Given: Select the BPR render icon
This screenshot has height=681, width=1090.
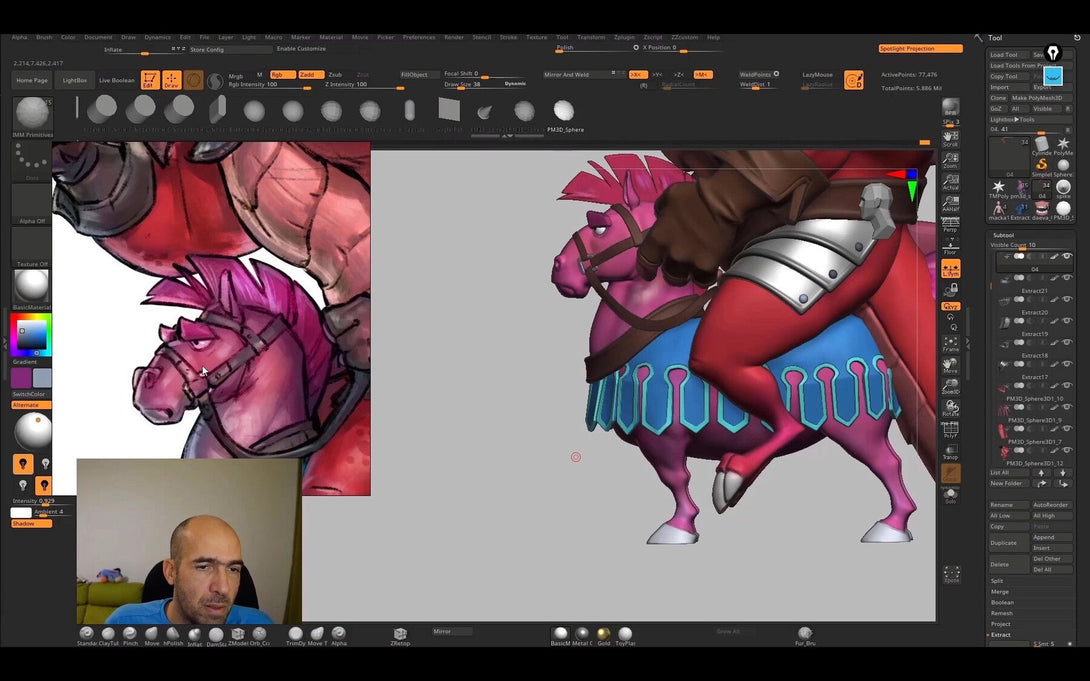Looking at the screenshot, I should pos(950,107).
